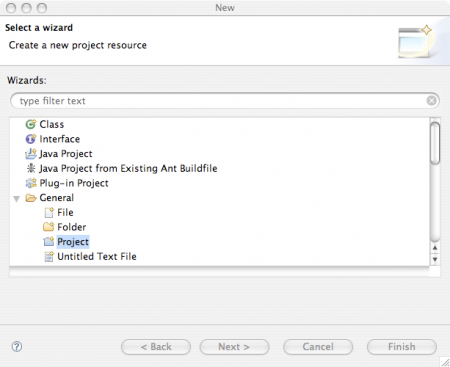Click the File wizard icon
The image size is (450, 367).
pyautogui.click(x=49, y=212)
